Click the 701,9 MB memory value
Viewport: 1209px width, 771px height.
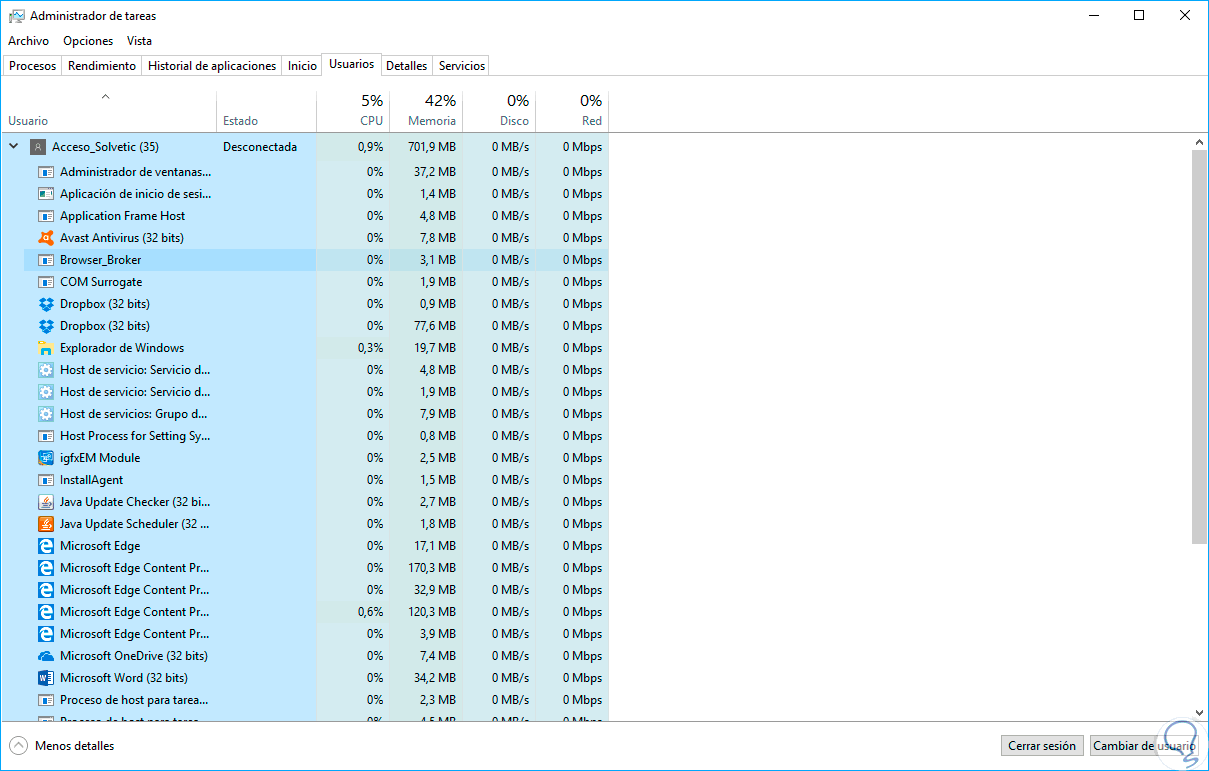[432, 147]
